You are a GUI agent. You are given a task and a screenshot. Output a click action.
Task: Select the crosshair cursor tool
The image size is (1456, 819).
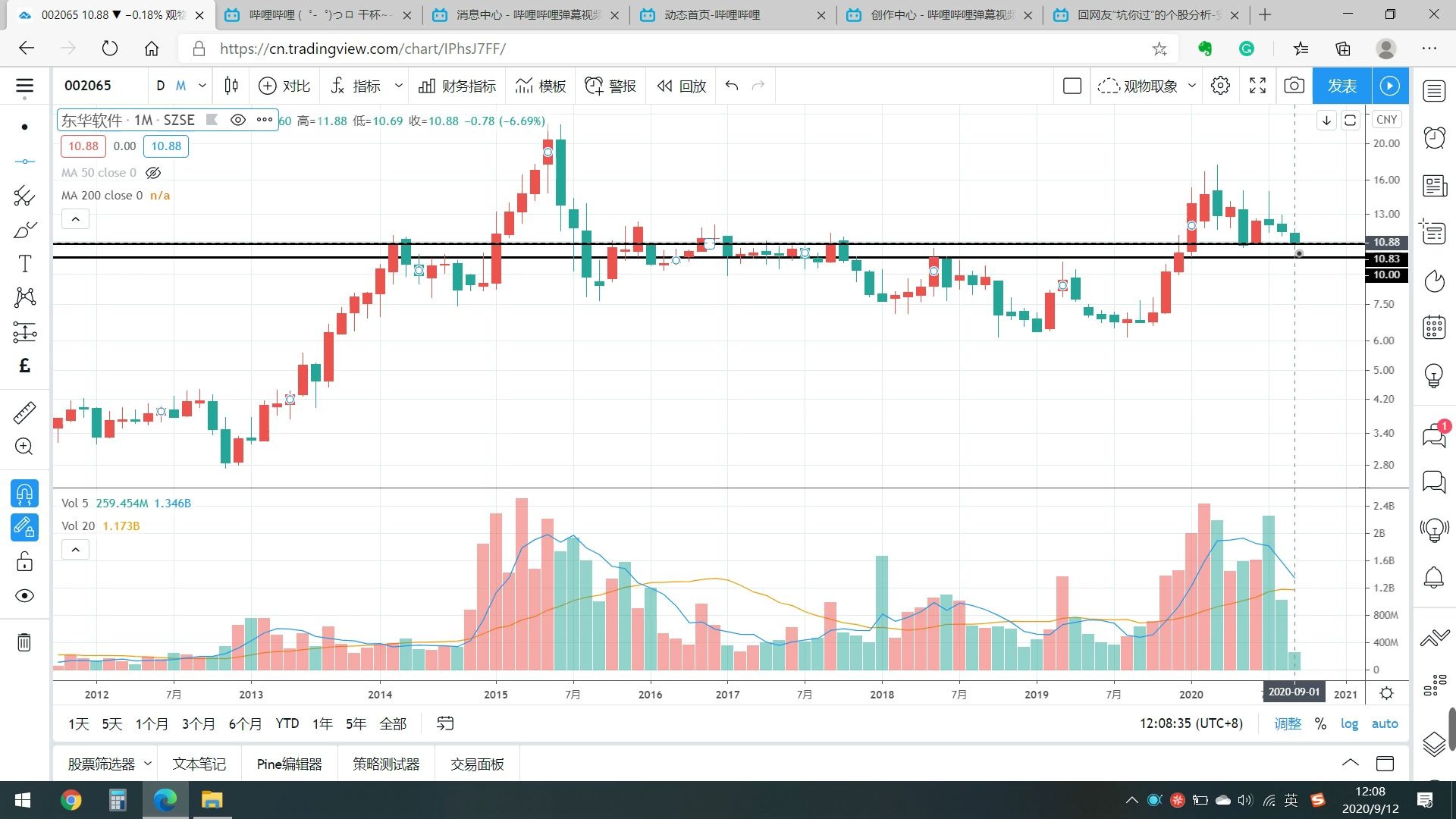tap(24, 127)
